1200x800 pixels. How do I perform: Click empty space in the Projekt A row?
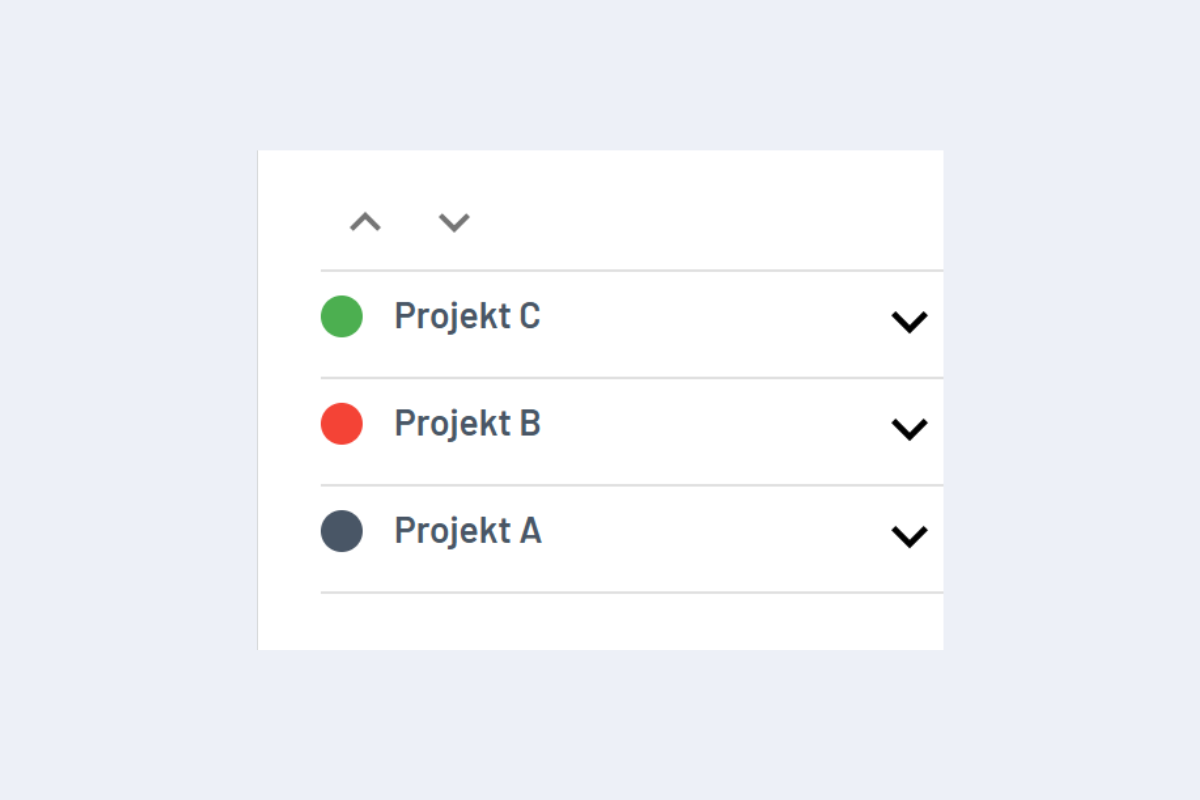[x=710, y=537]
